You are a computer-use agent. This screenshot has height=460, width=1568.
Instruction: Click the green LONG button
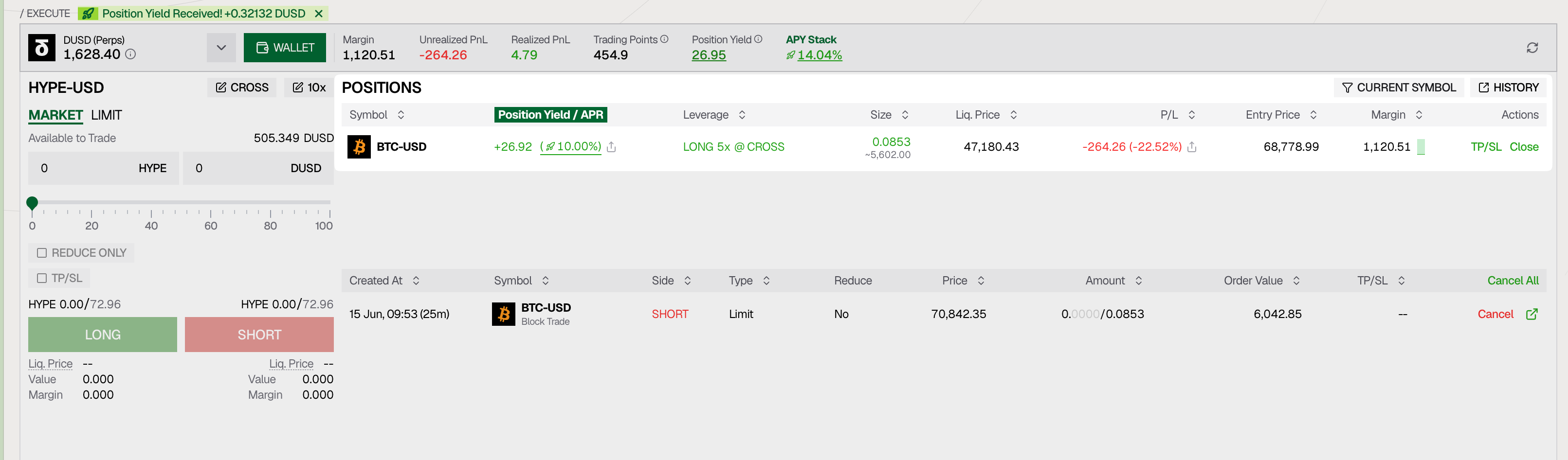(x=102, y=335)
